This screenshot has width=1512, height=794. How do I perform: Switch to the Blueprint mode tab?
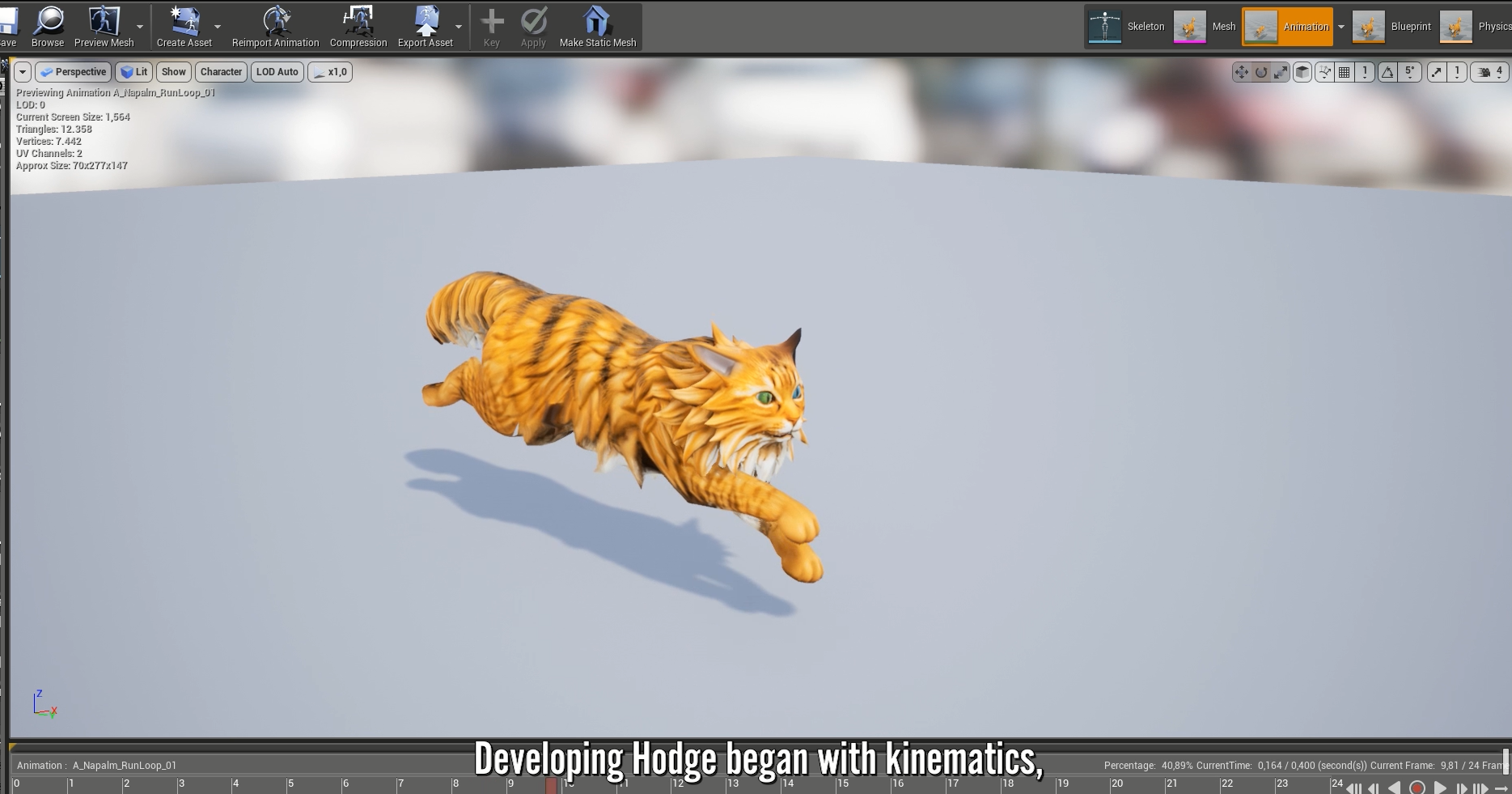[1391, 27]
